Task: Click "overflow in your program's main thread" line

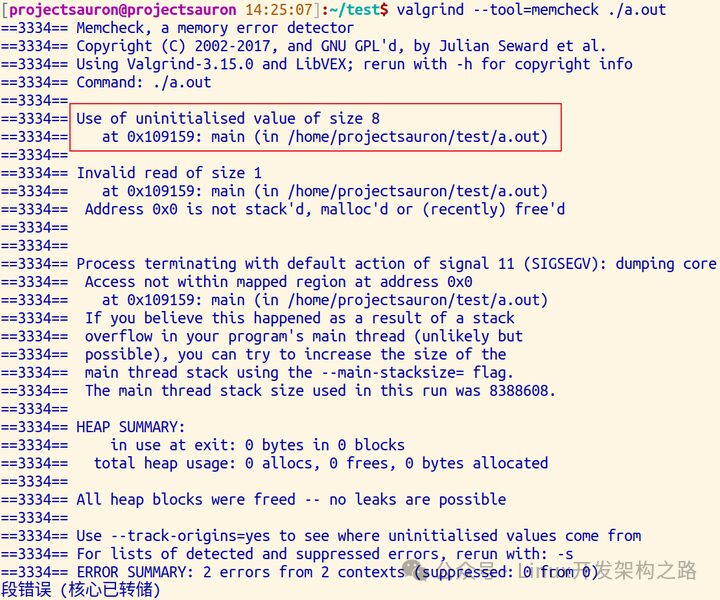Action: 304,336
